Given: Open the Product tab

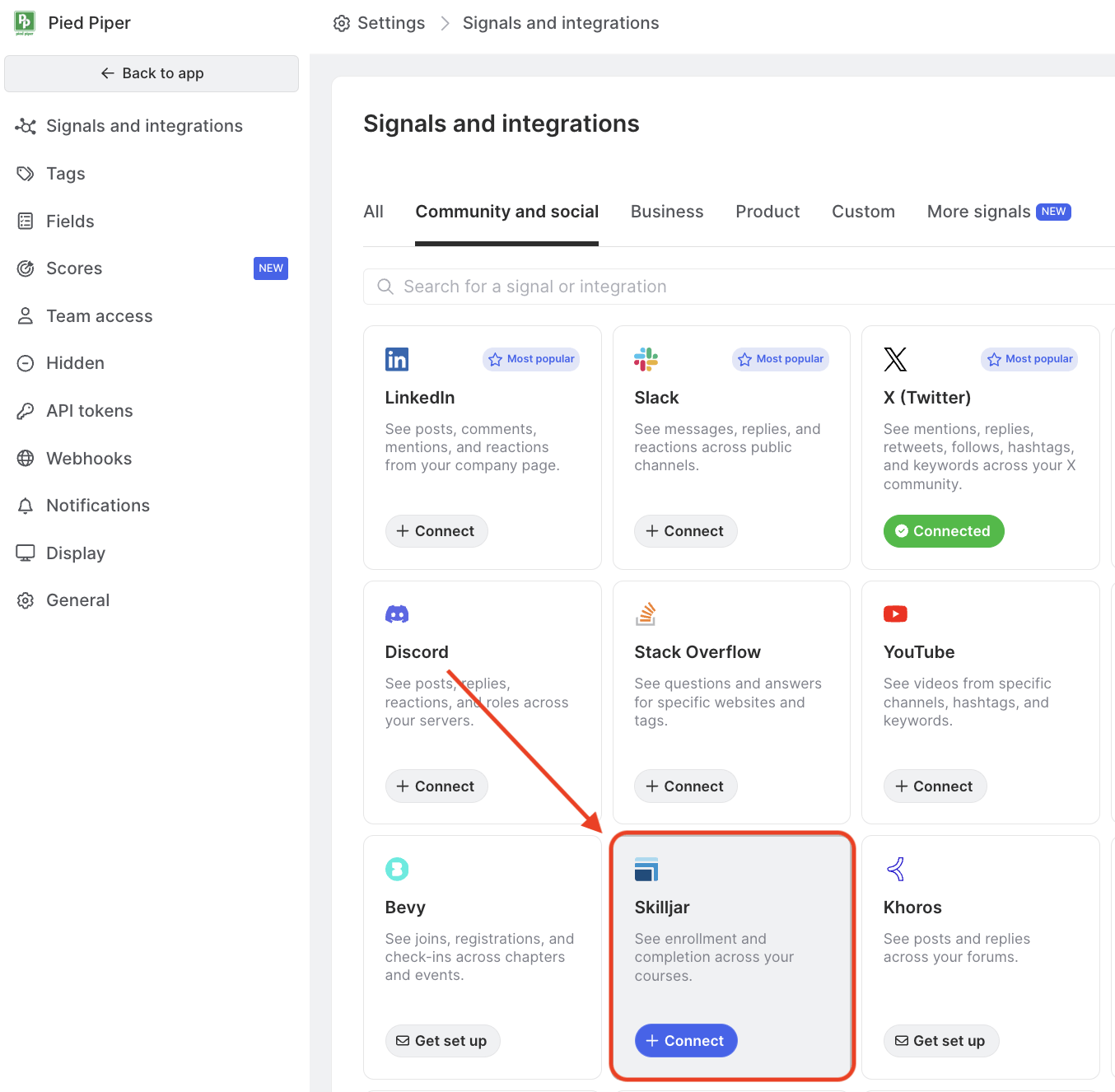Looking at the screenshot, I should click(767, 212).
